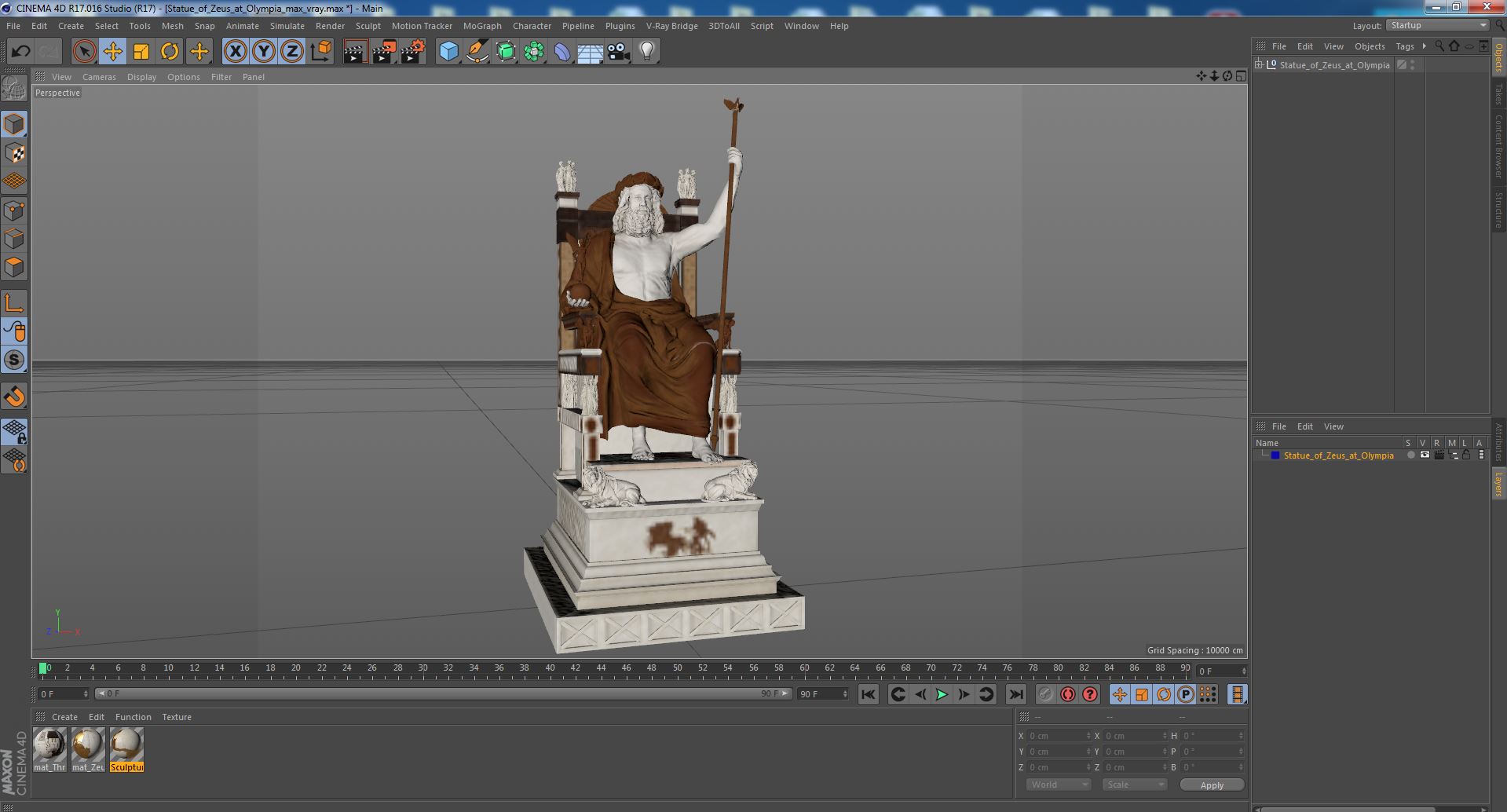Show more Object Manager menus arrow
Image resolution: width=1507 pixels, height=812 pixels.
pos(1424,46)
